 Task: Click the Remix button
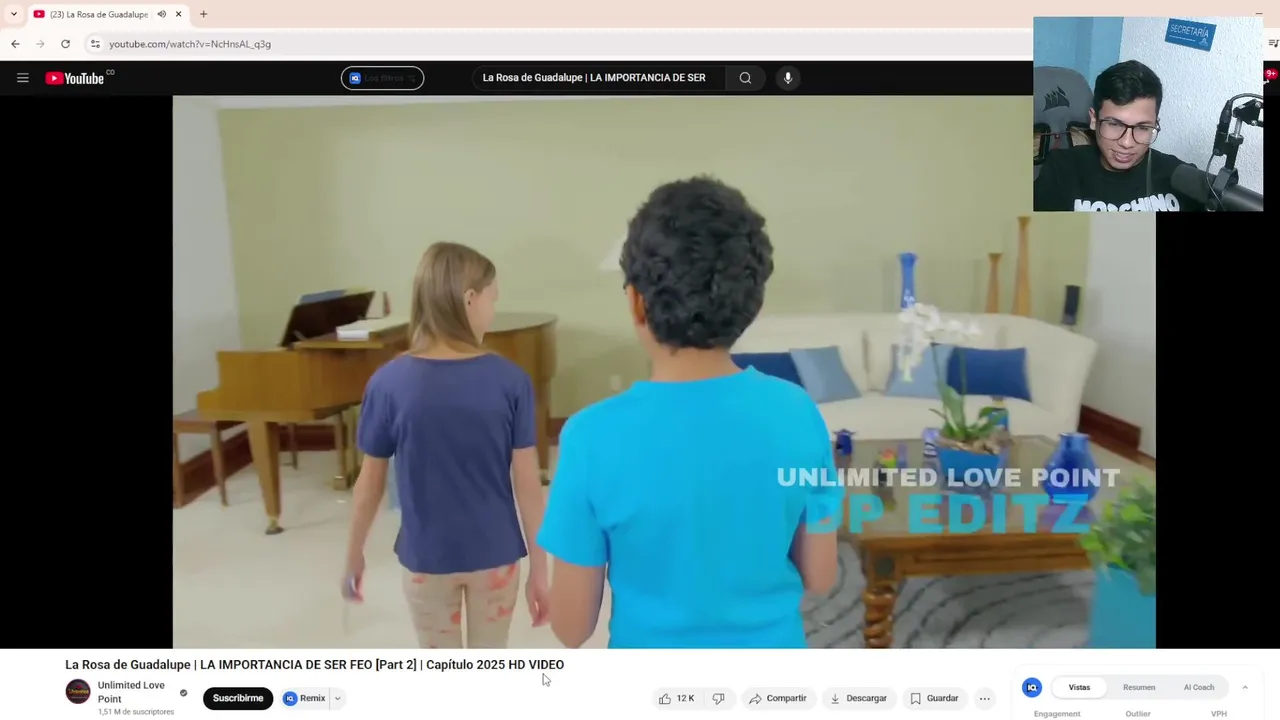tap(305, 698)
